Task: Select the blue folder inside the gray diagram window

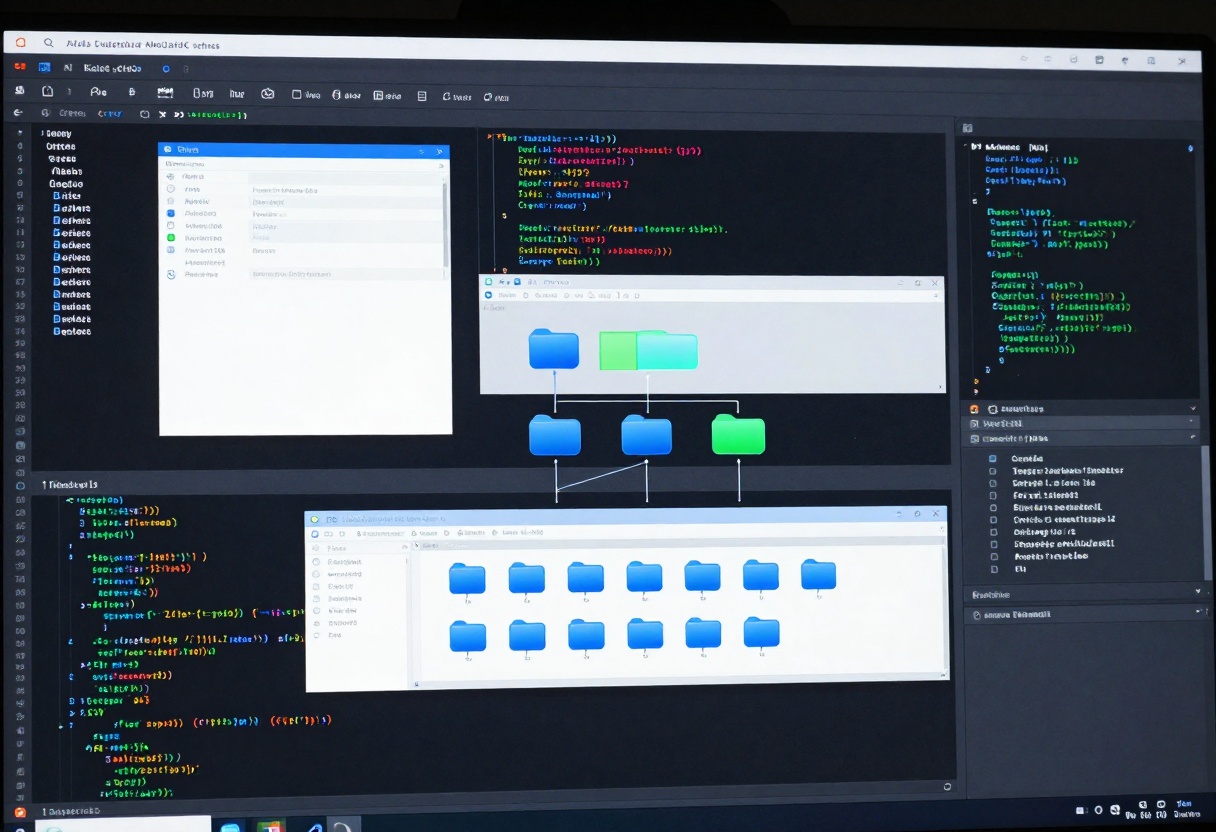Action: [x=554, y=349]
